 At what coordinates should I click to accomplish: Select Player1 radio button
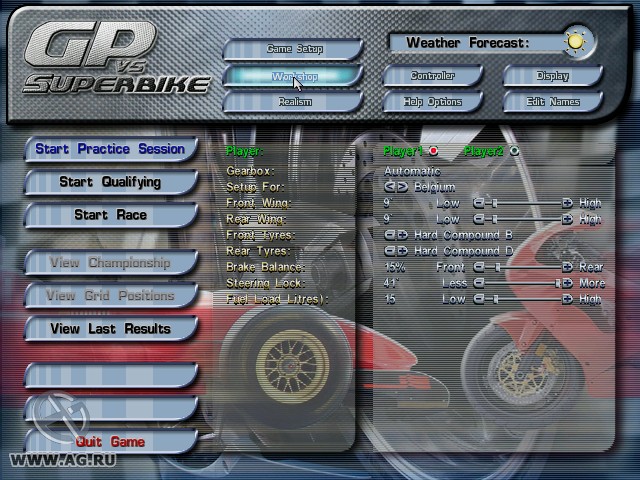click(433, 151)
